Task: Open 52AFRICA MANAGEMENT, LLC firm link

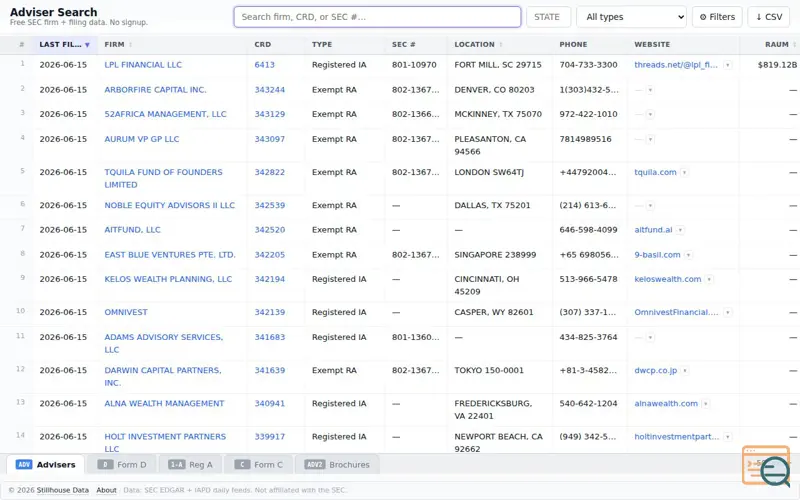Action: tap(165, 114)
